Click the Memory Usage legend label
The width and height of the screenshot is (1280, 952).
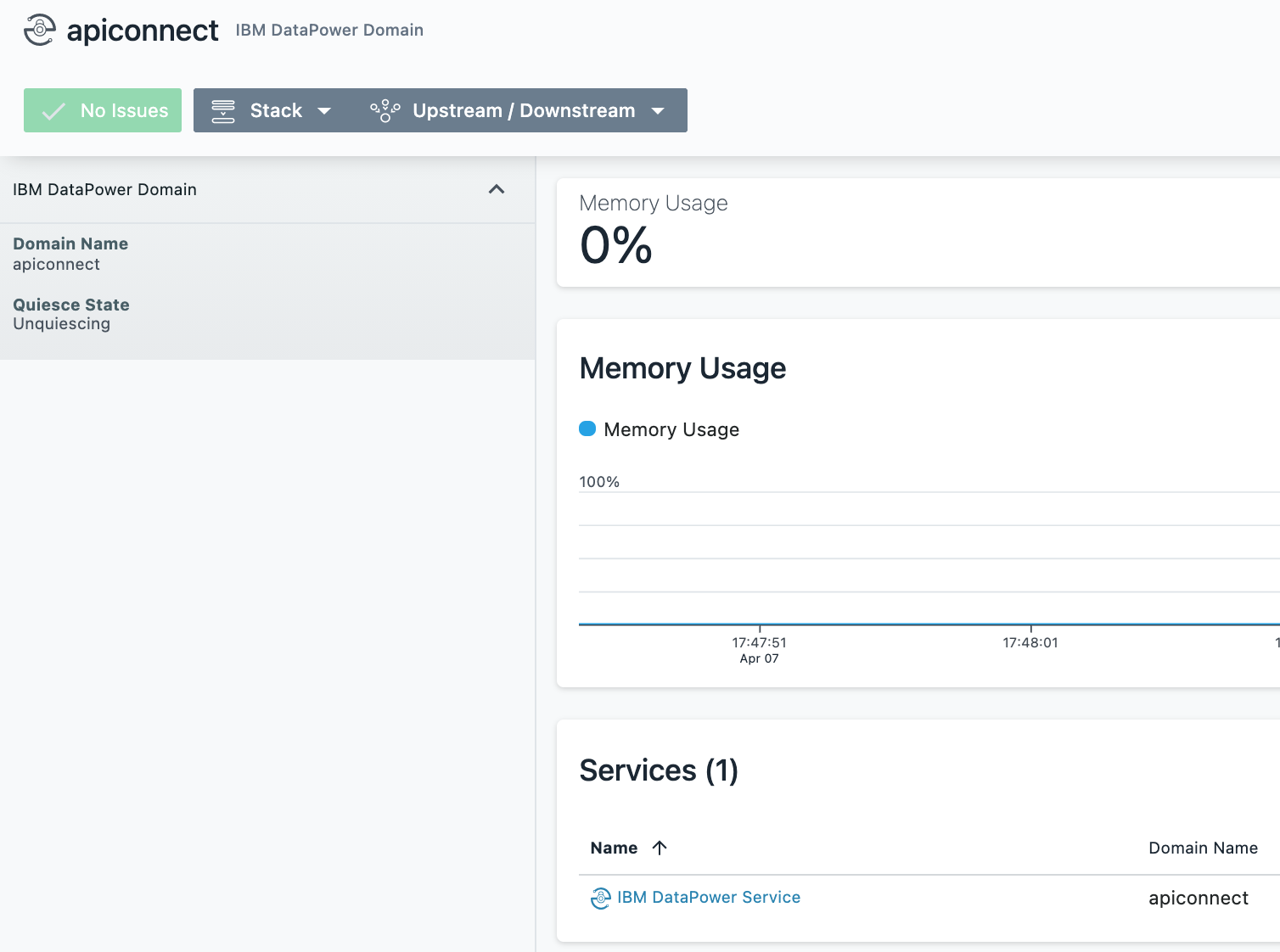tap(671, 429)
